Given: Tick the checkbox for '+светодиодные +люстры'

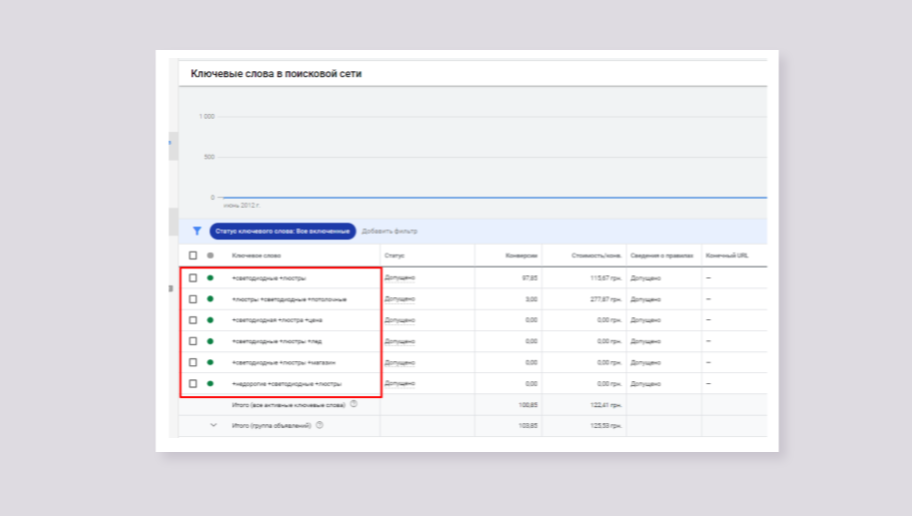Looking at the screenshot, I should (x=193, y=278).
